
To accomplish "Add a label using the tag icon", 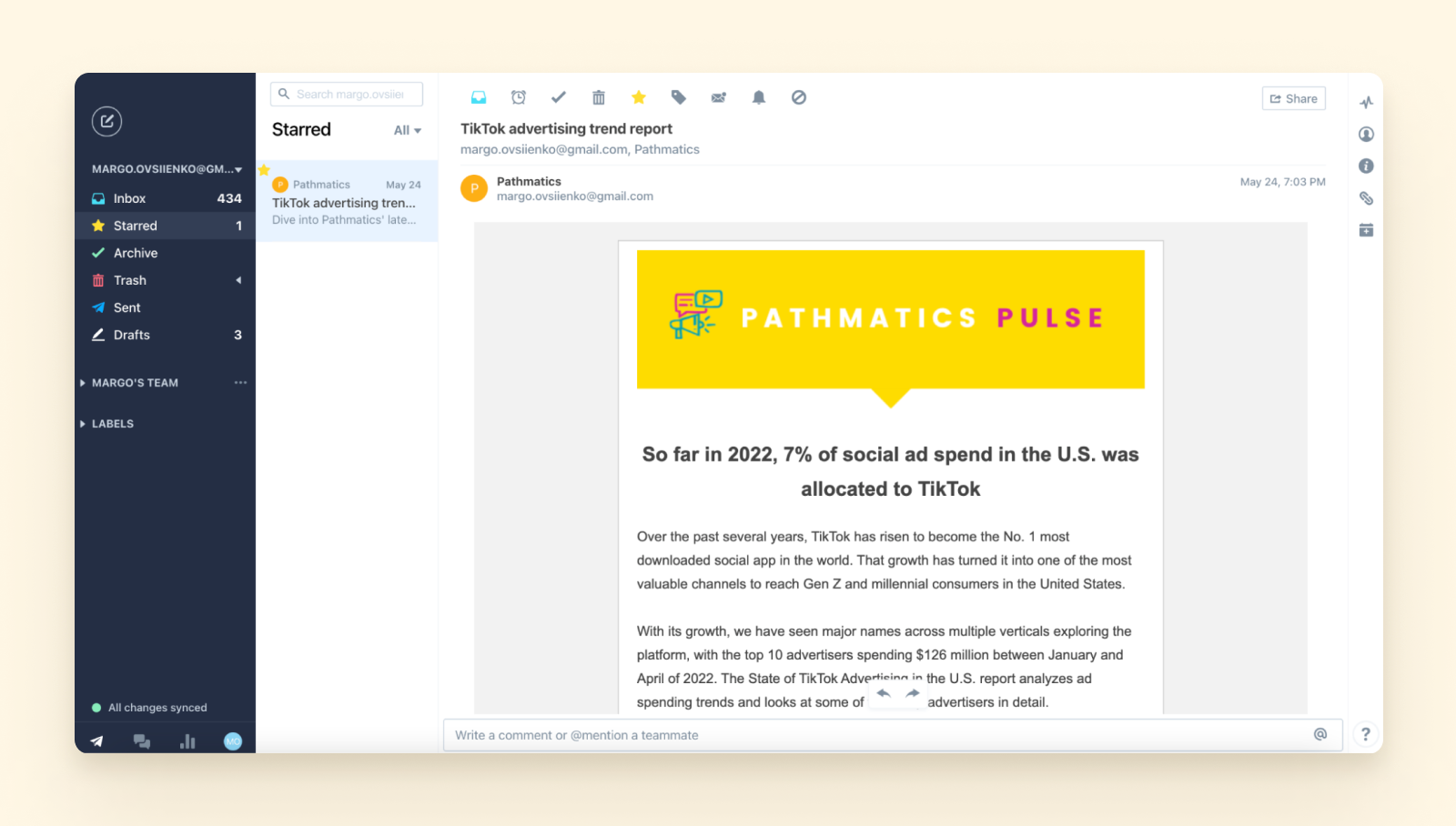I will (679, 97).
